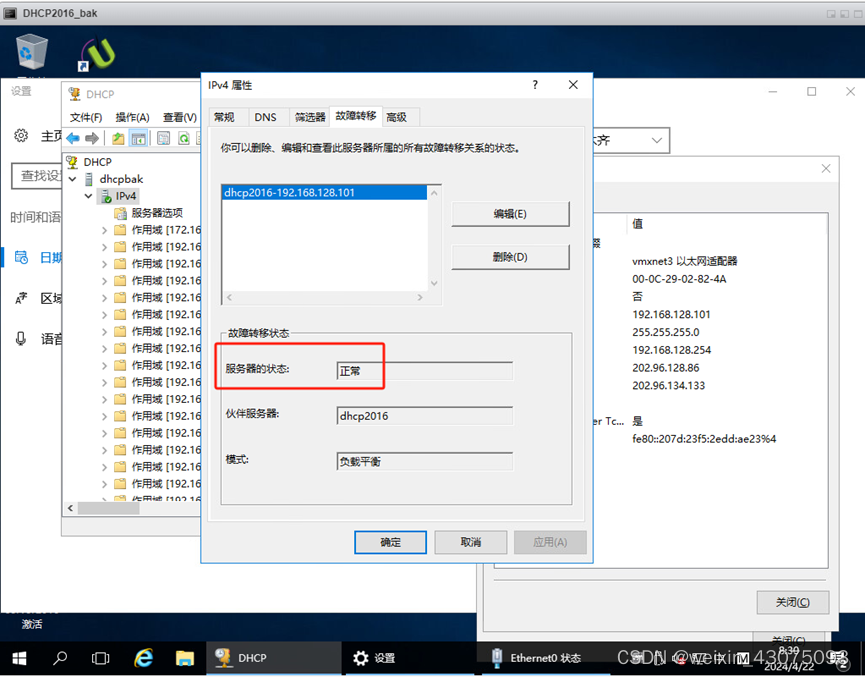The width and height of the screenshot is (865, 677).
Task: Click the gray forward arrow in DHCP toolbar
Action: pos(92,138)
